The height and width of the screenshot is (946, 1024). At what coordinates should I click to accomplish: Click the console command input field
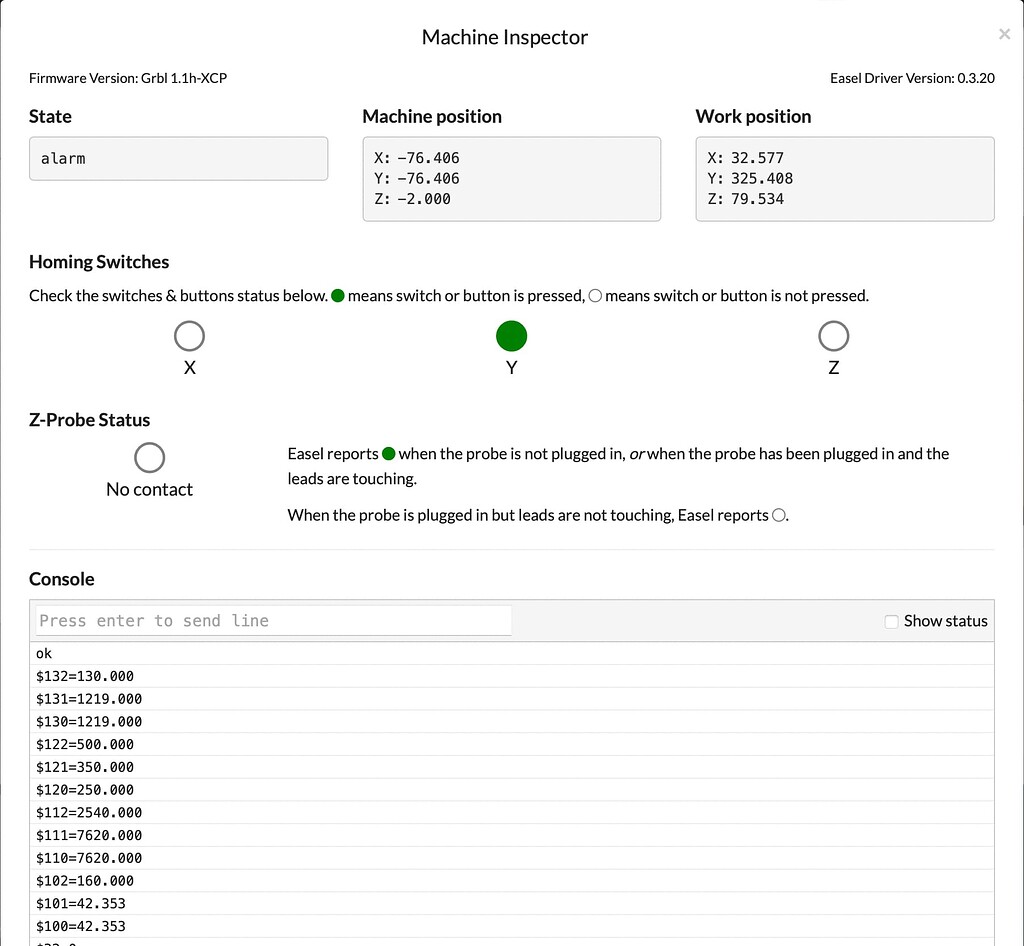(x=273, y=621)
